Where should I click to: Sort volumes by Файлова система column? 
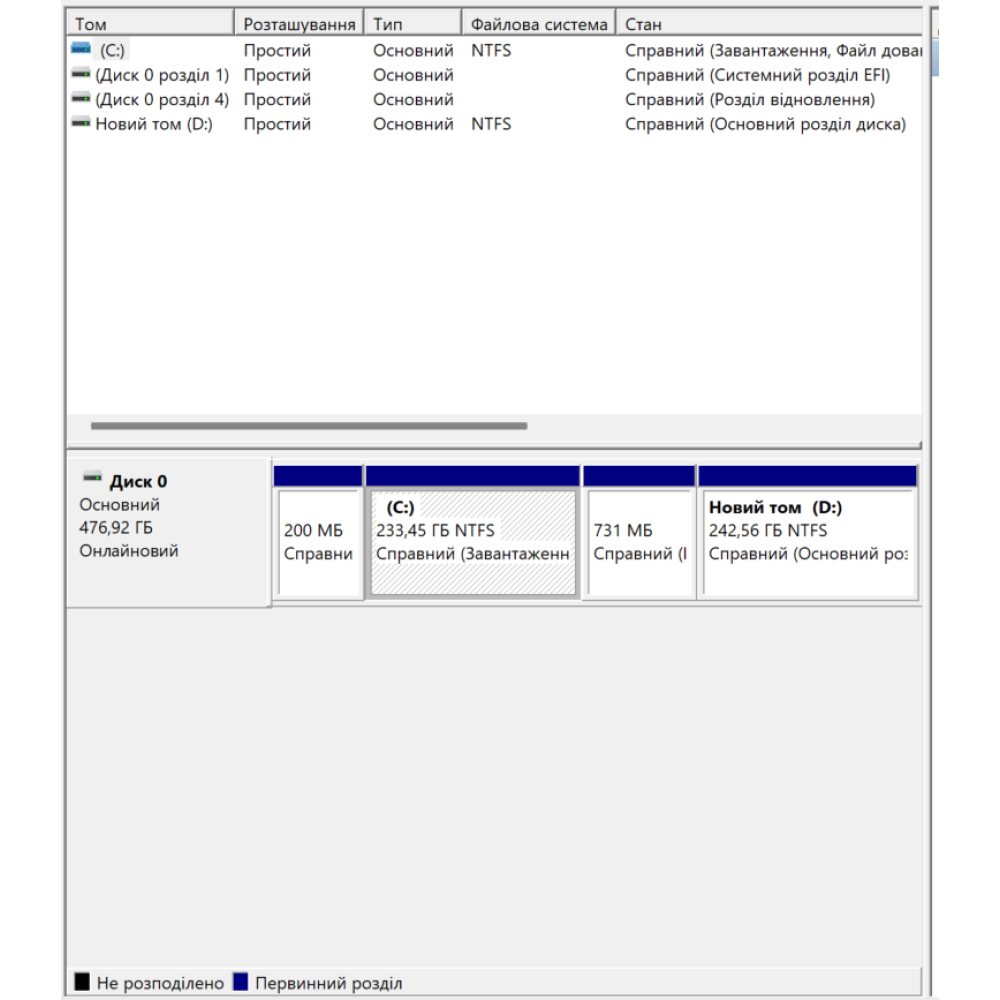click(539, 24)
